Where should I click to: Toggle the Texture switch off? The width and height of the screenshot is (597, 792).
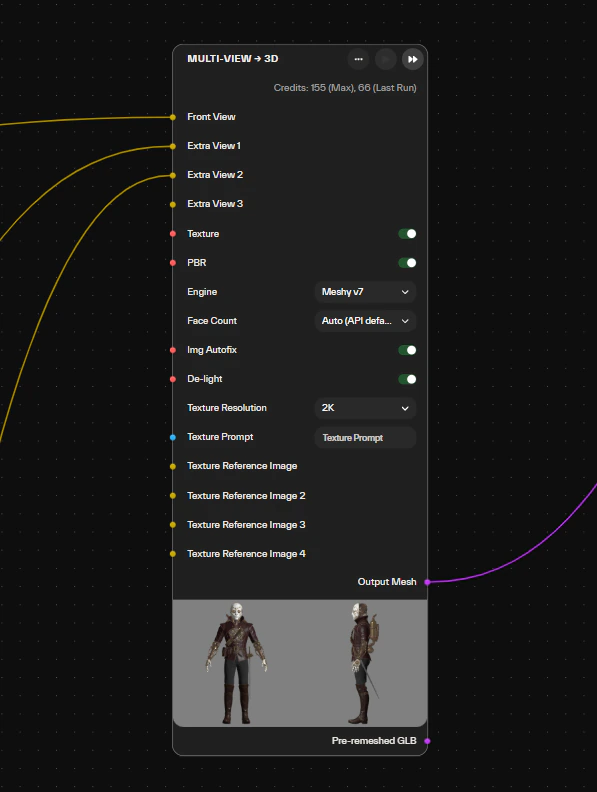point(407,234)
